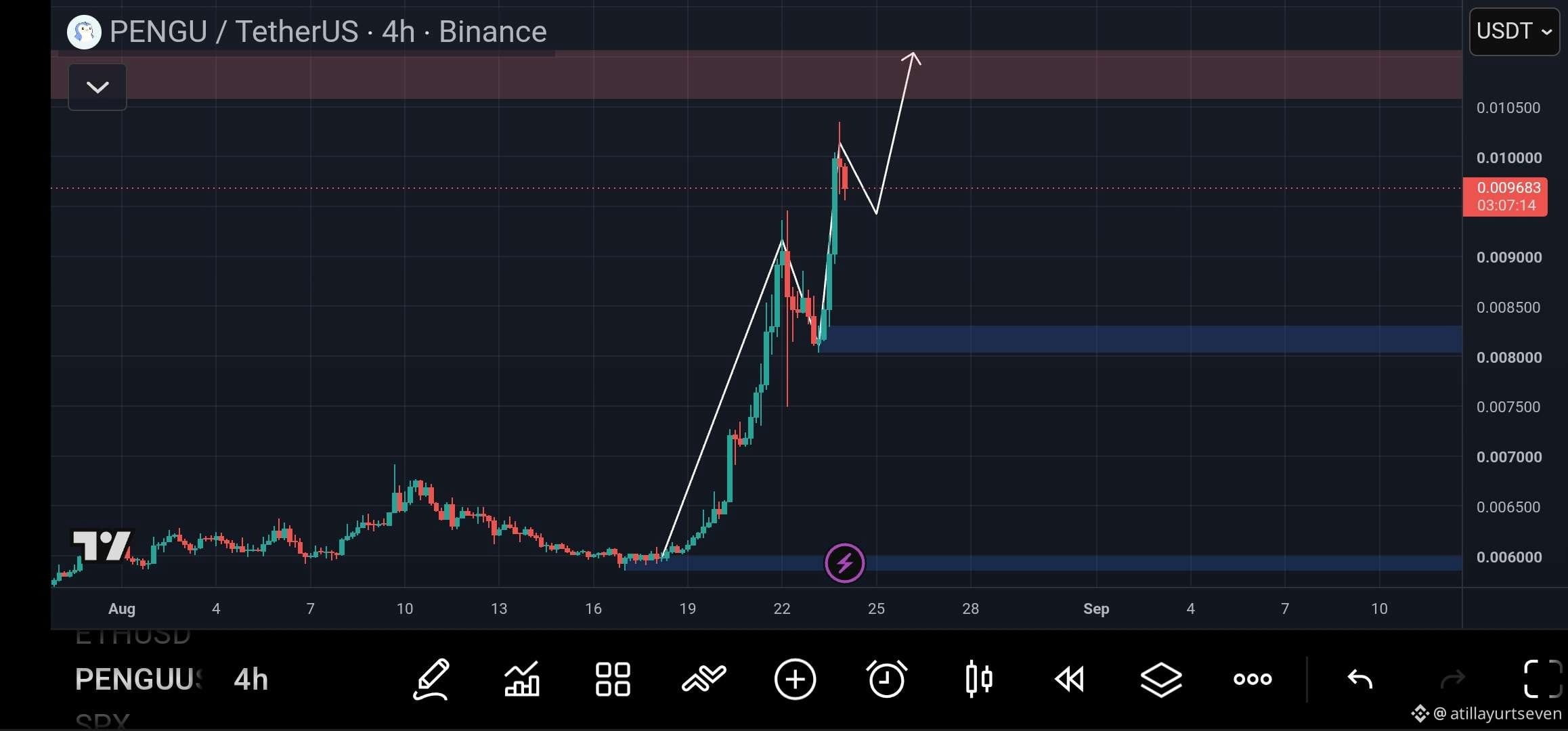
Task: Tap the add plus circle icon
Action: point(795,679)
